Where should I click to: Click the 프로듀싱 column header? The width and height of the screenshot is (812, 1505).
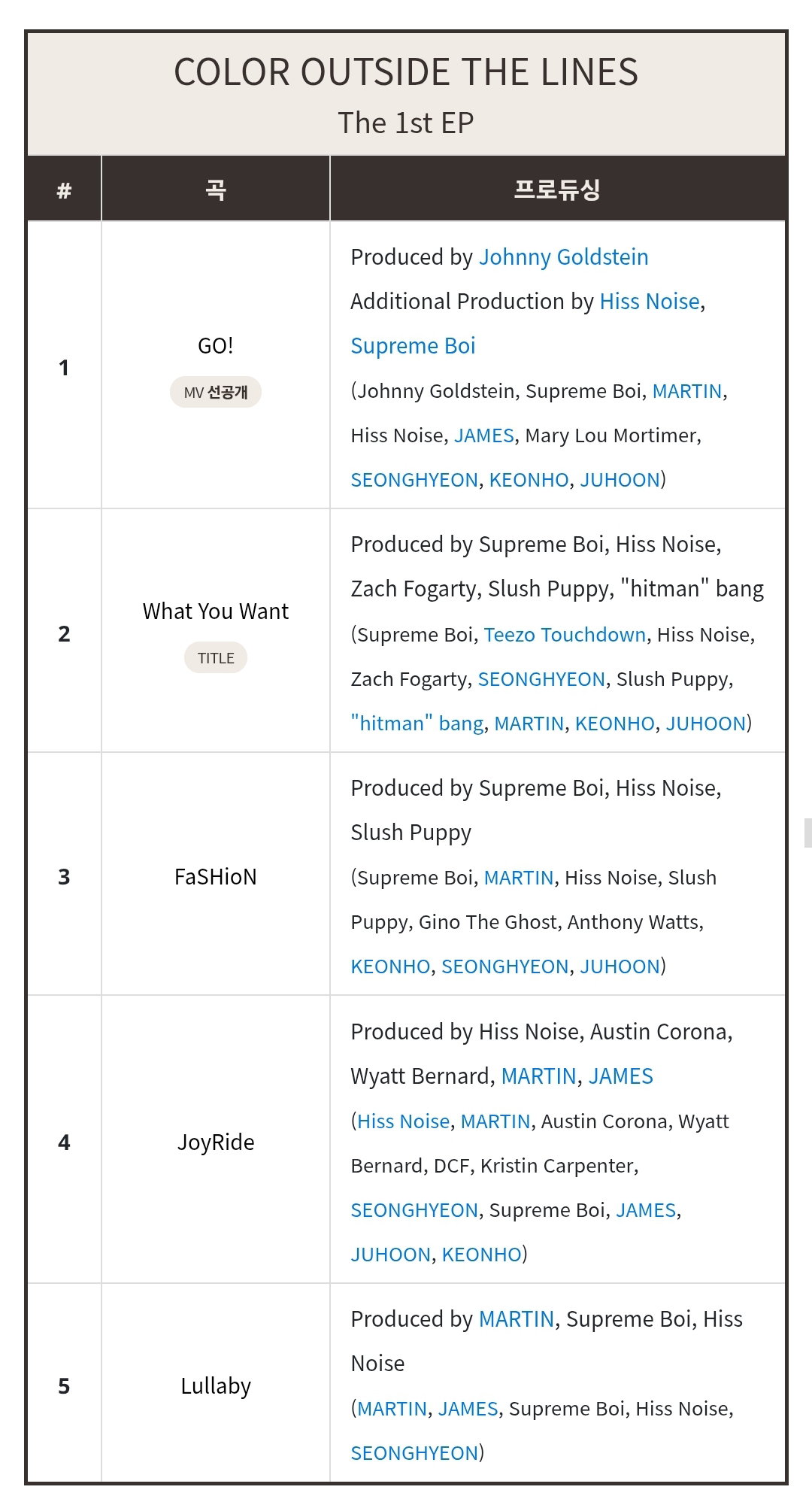tap(557, 190)
